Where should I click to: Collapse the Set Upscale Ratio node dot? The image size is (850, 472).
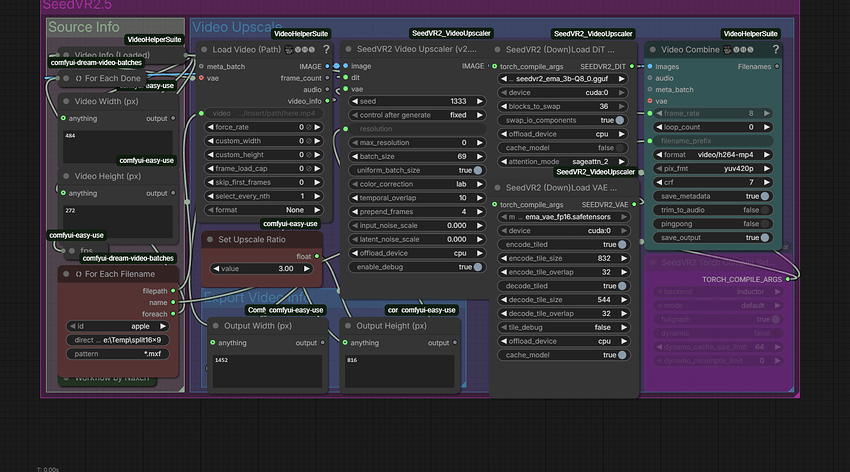[210, 239]
